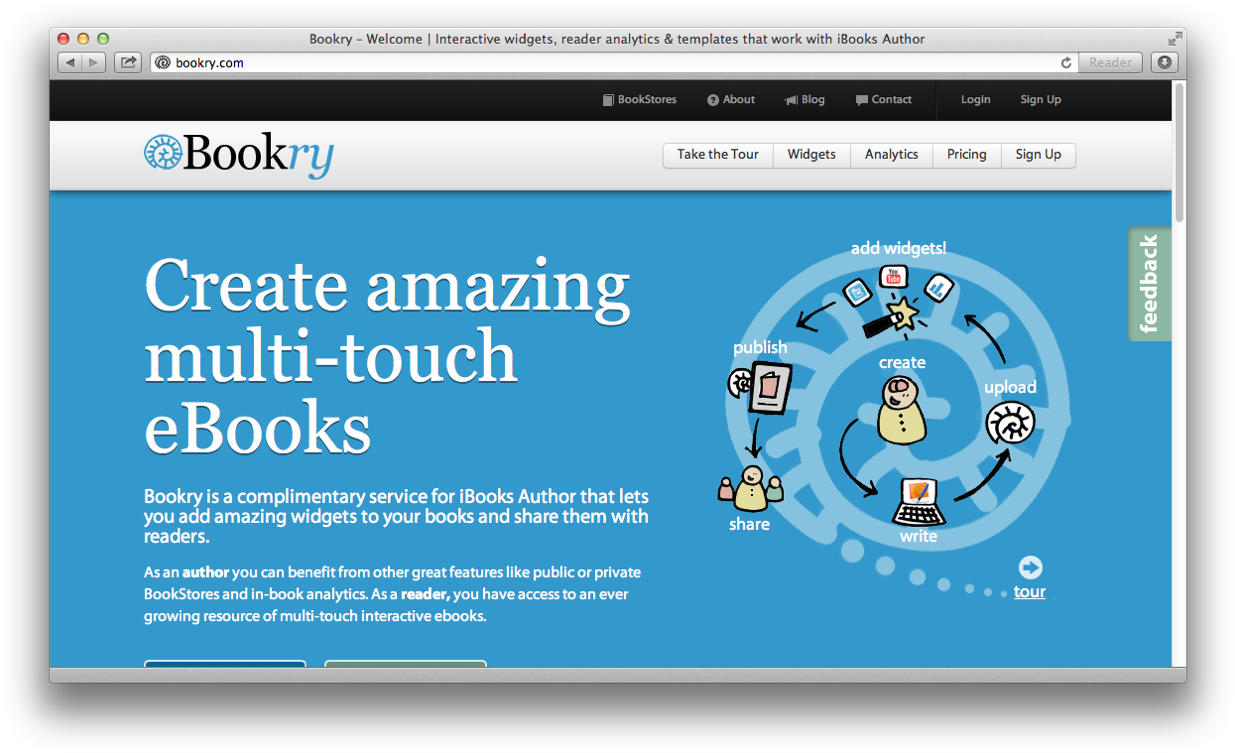The height and width of the screenshot is (753, 1235).
Task: Click the upload sun-shaped Bookry icon
Action: (x=1010, y=423)
